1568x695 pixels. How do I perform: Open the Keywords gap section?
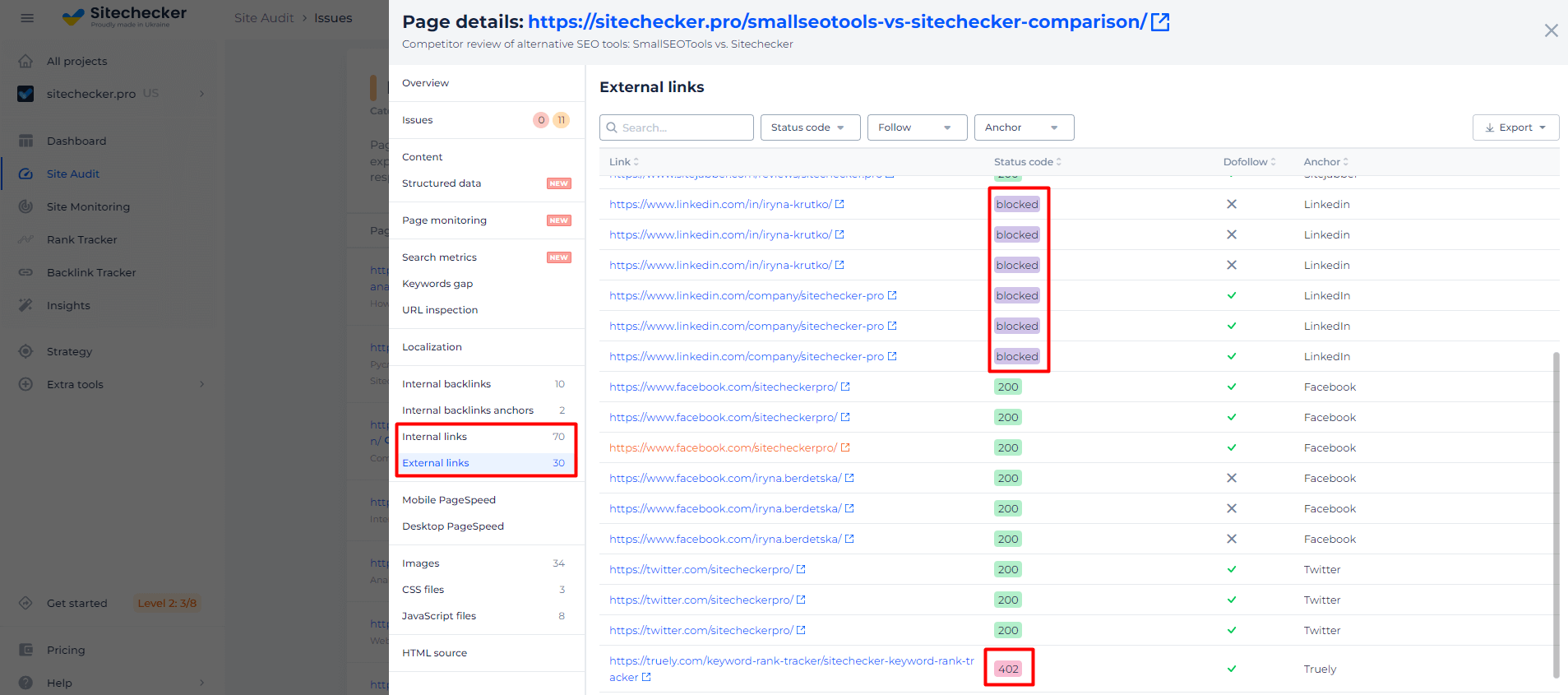point(487,284)
